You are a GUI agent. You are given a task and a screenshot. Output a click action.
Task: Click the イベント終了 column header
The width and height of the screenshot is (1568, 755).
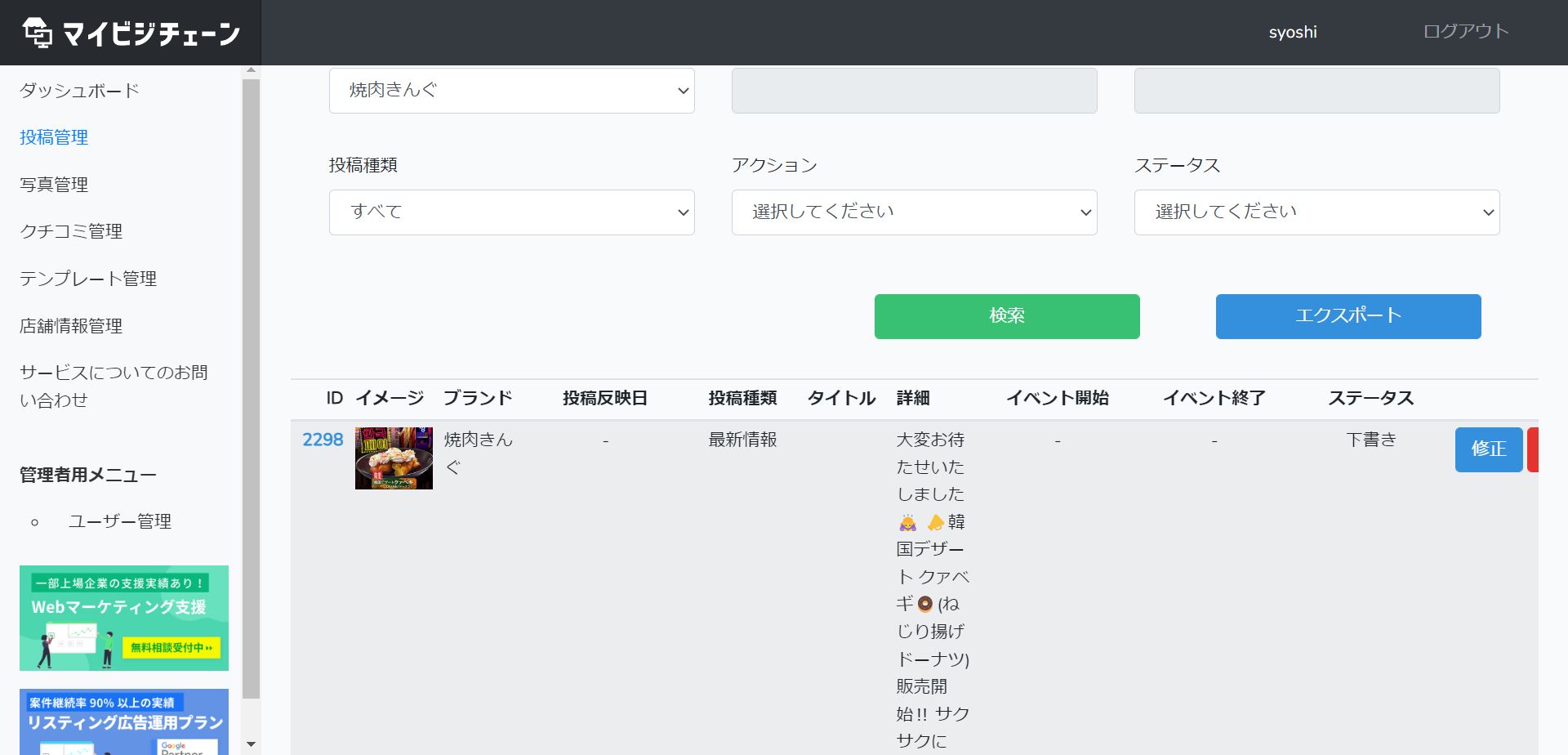(1214, 398)
